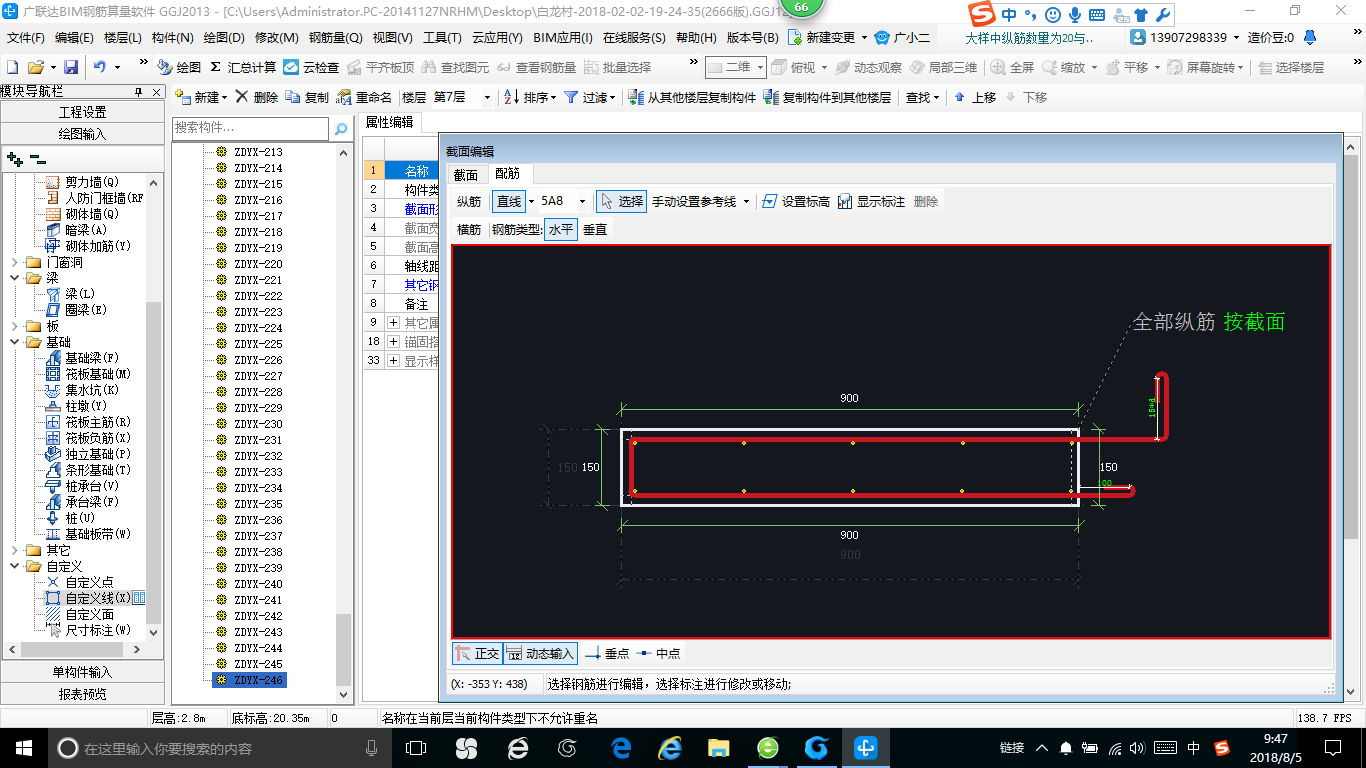Switch to the 配筋 tab
1366x768 pixels.
pyautogui.click(x=508, y=174)
